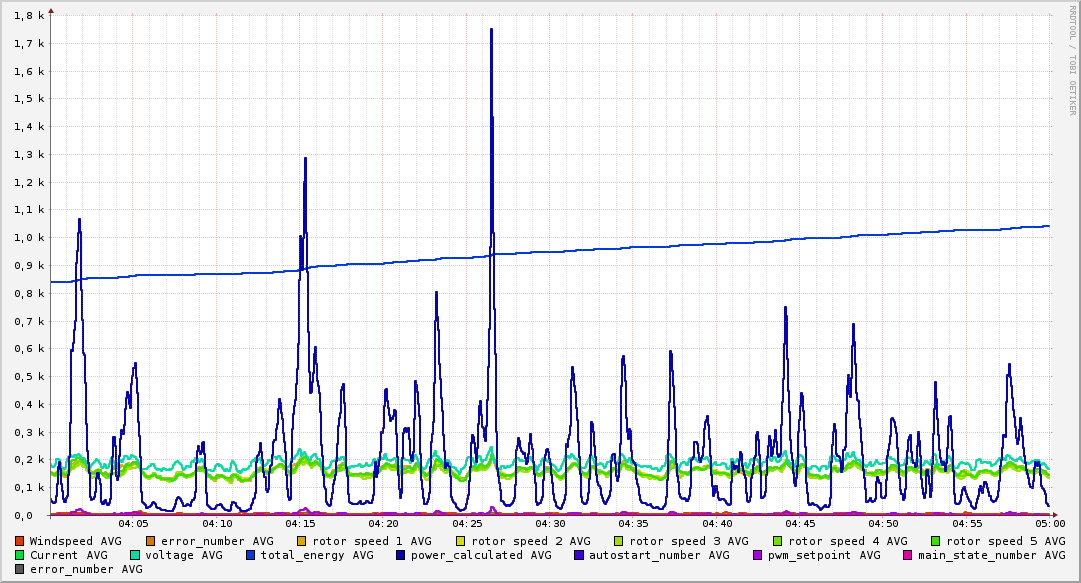This screenshot has width=1081, height=583.
Task: Click the total_energy AVG blue legend swatch
Action: tap(250, 555)
